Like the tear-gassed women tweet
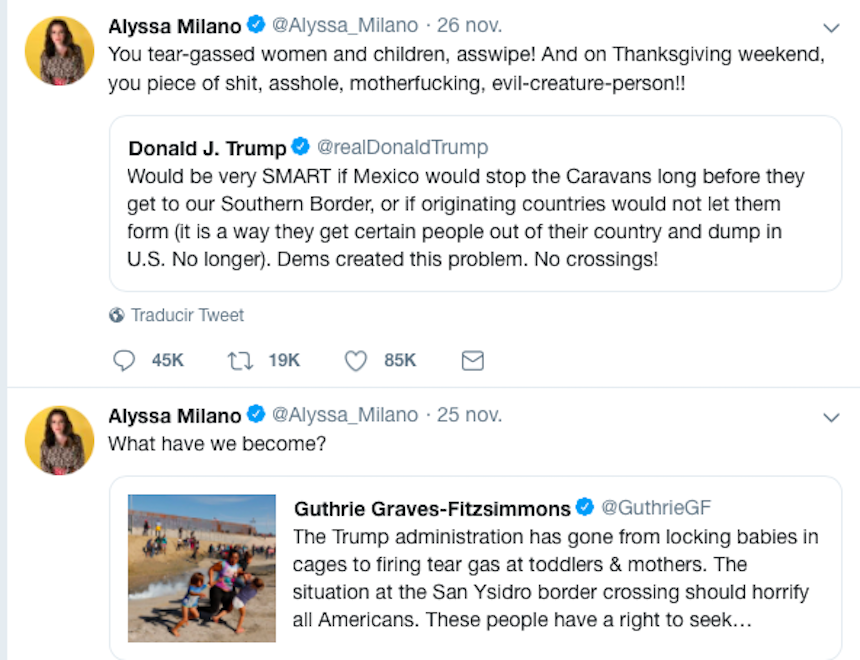This screenshot has height=660, width=860. click(356, 360)
